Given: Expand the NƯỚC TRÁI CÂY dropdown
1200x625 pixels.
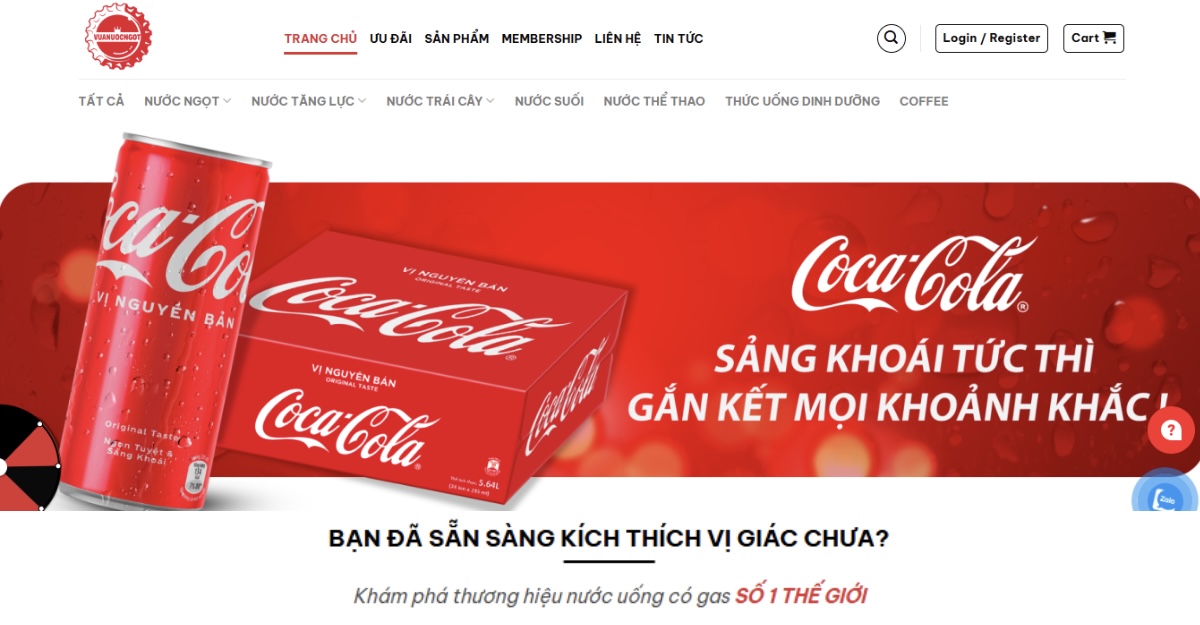Looking at the screenshot, I should pyautogui.click(x=440, y=101).
